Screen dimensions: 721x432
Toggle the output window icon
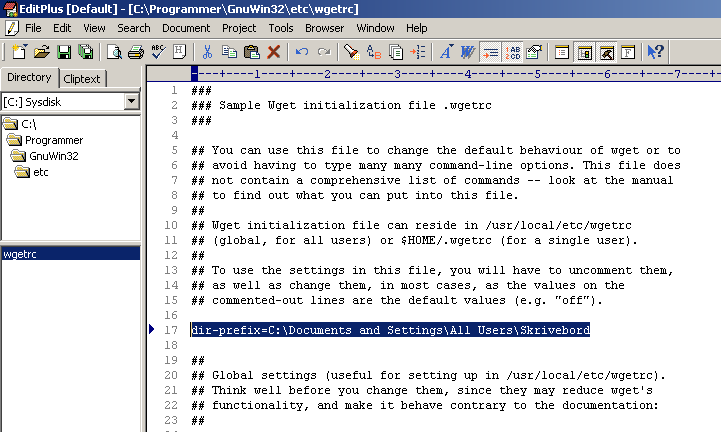(607, 52)
